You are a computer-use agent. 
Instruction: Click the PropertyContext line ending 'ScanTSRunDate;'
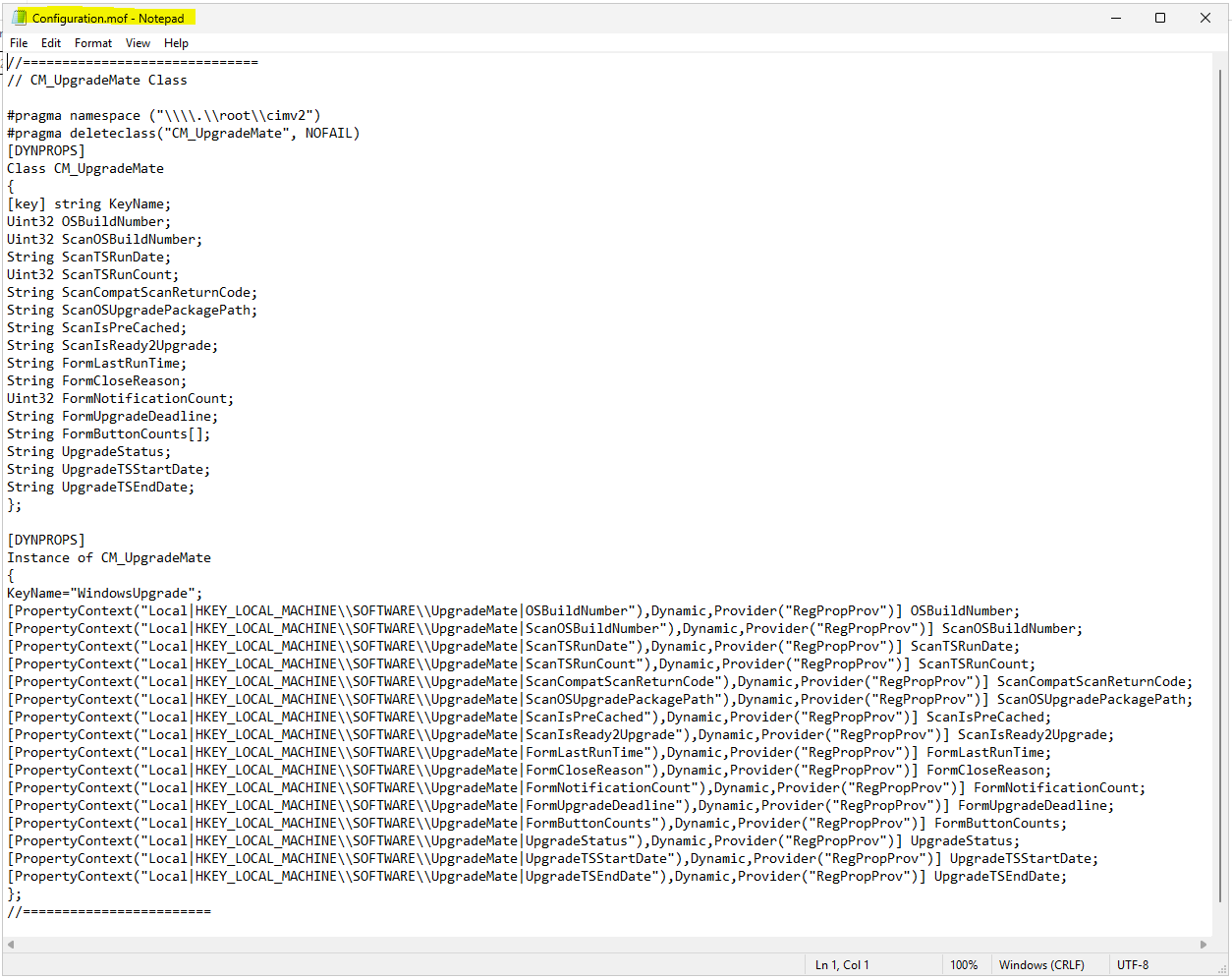point(514,647)
